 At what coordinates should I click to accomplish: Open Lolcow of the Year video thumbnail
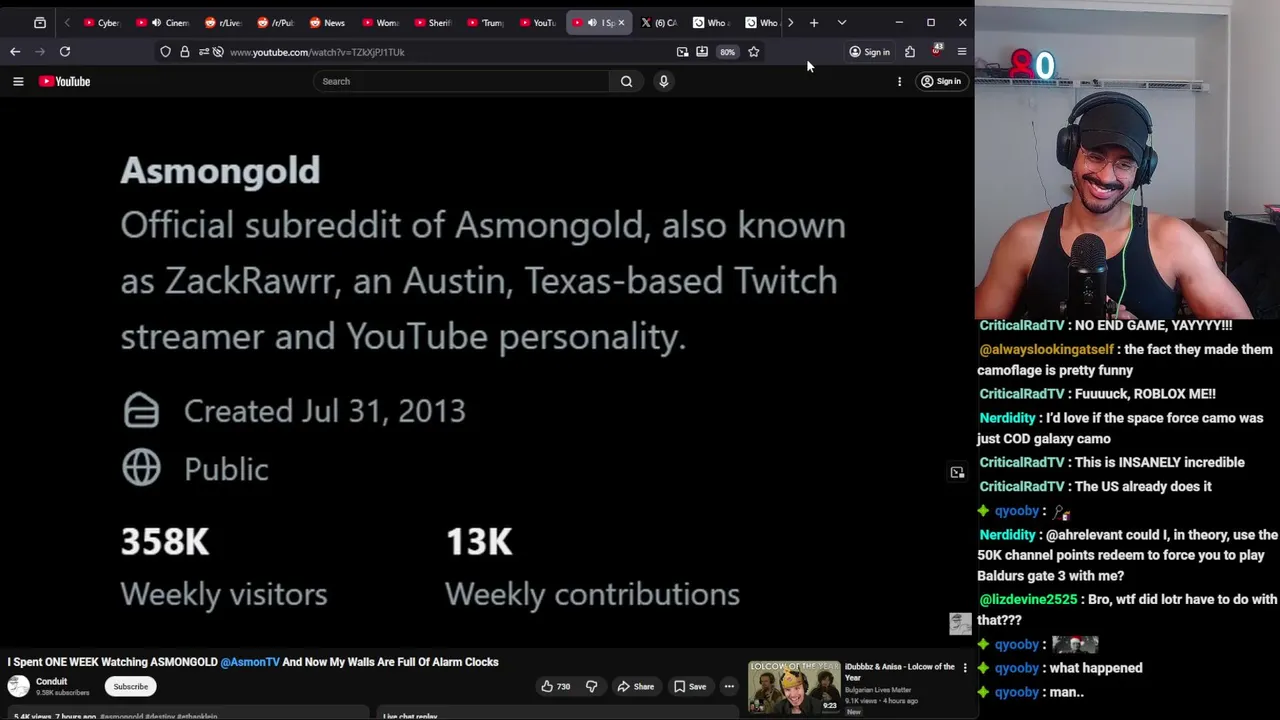point(794,687)
